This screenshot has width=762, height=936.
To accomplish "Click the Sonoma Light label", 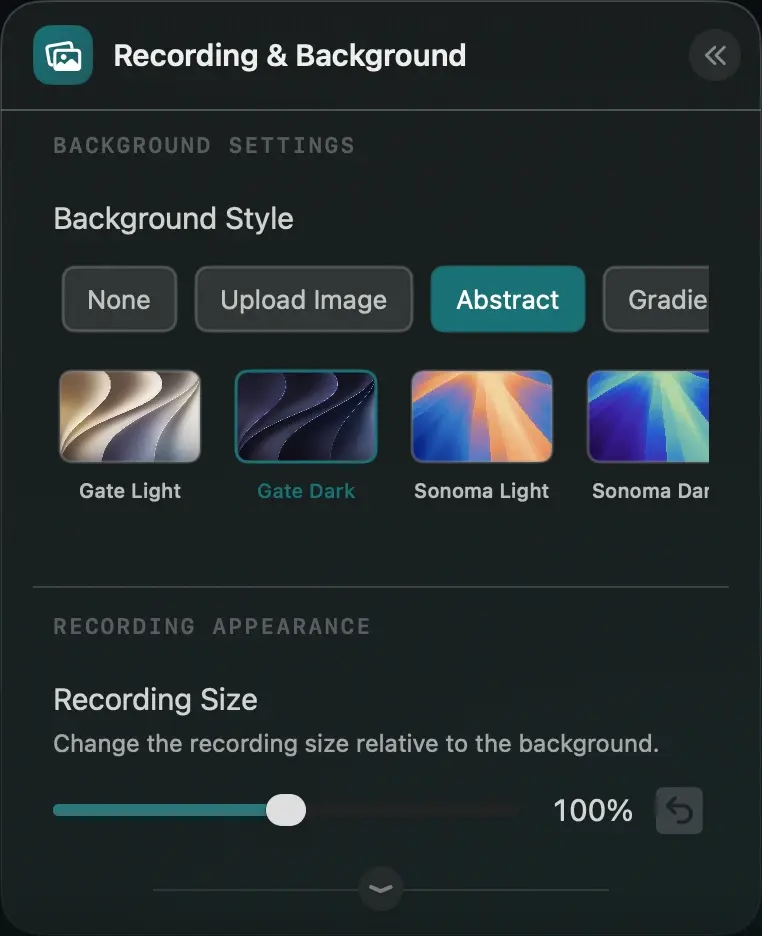I will point(482,491).
